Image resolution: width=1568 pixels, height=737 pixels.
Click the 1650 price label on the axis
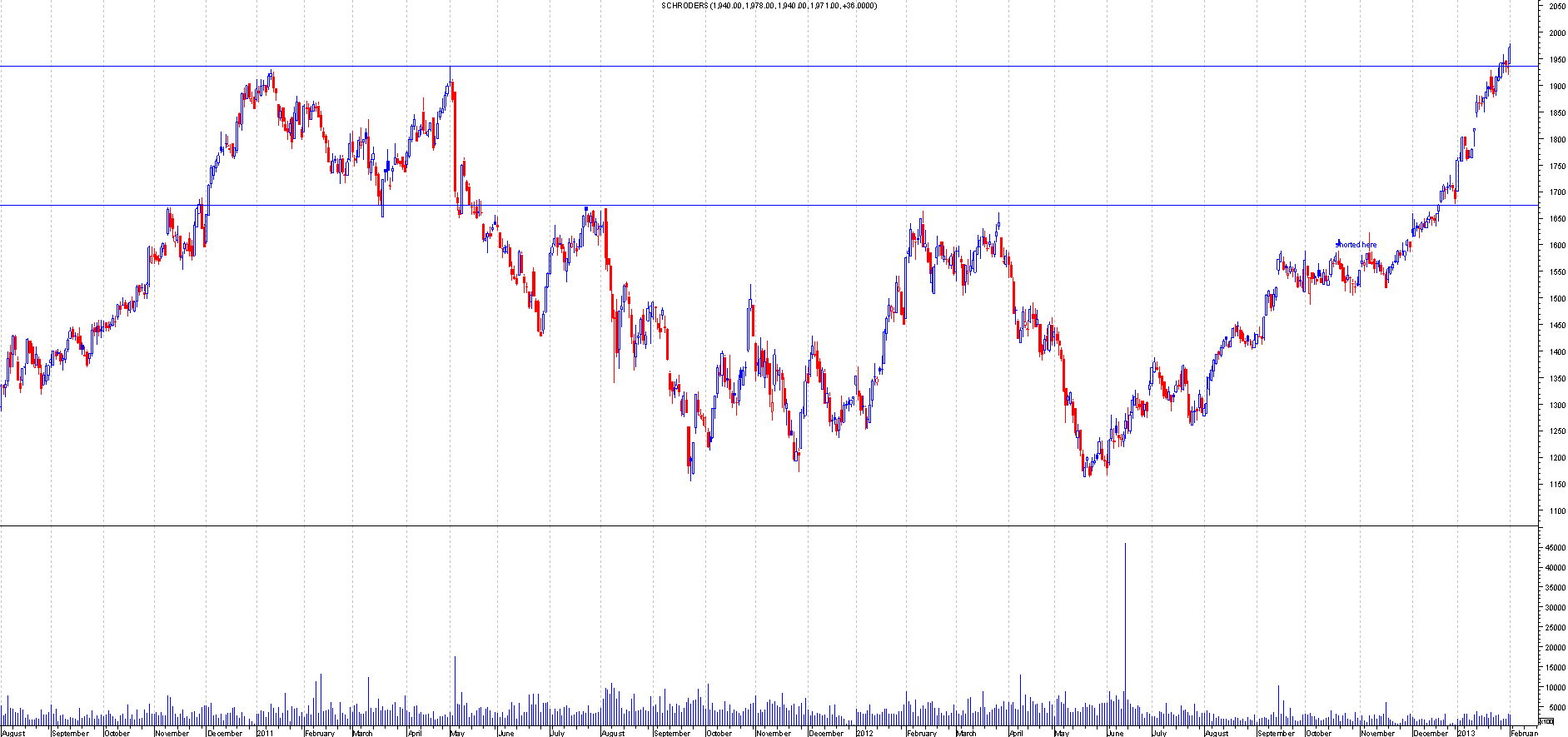click(x=1556, y=219)
